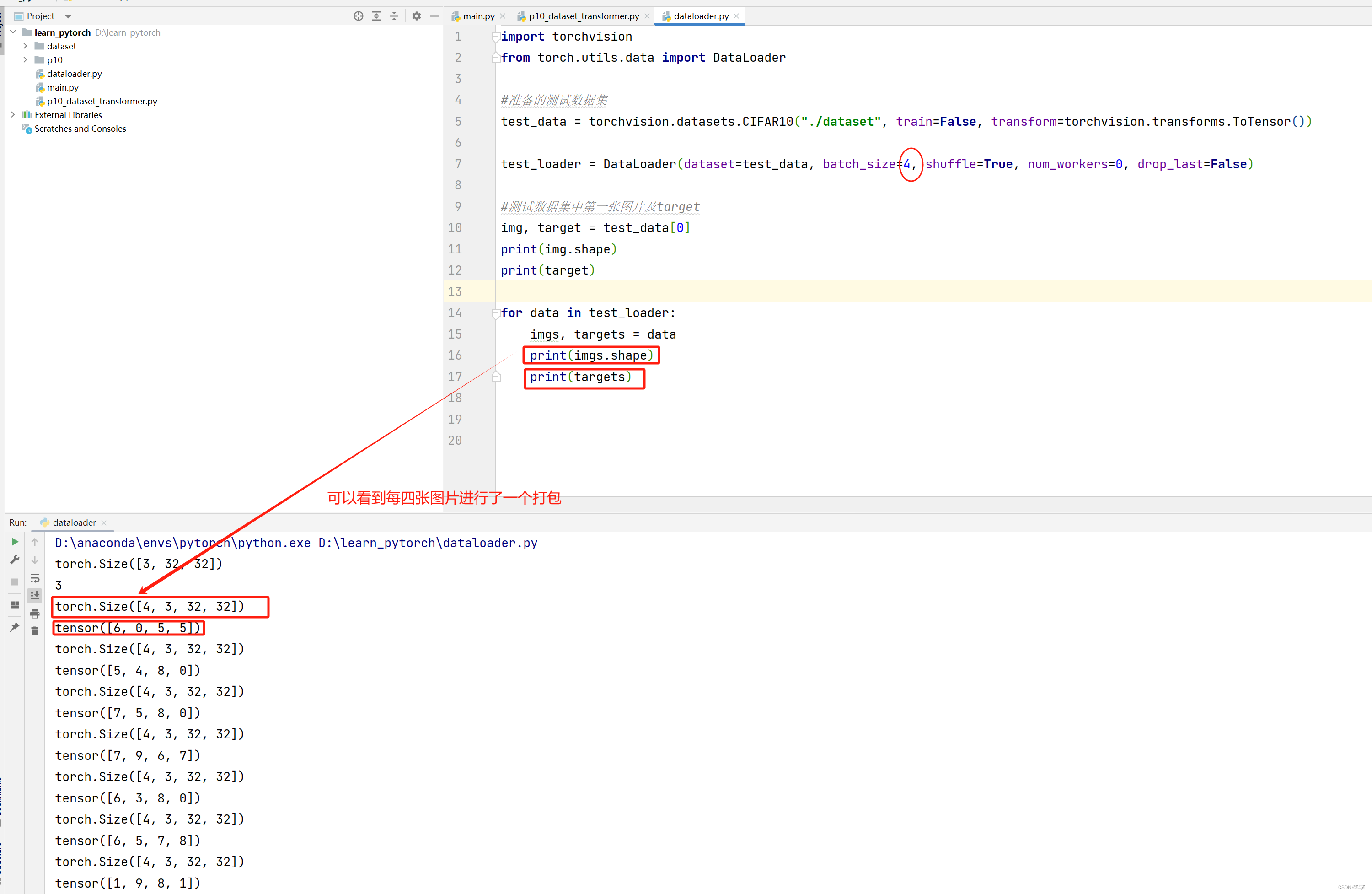Open run configuration wrench icon
Viewport: 1372px width, 894px height.
15,560
